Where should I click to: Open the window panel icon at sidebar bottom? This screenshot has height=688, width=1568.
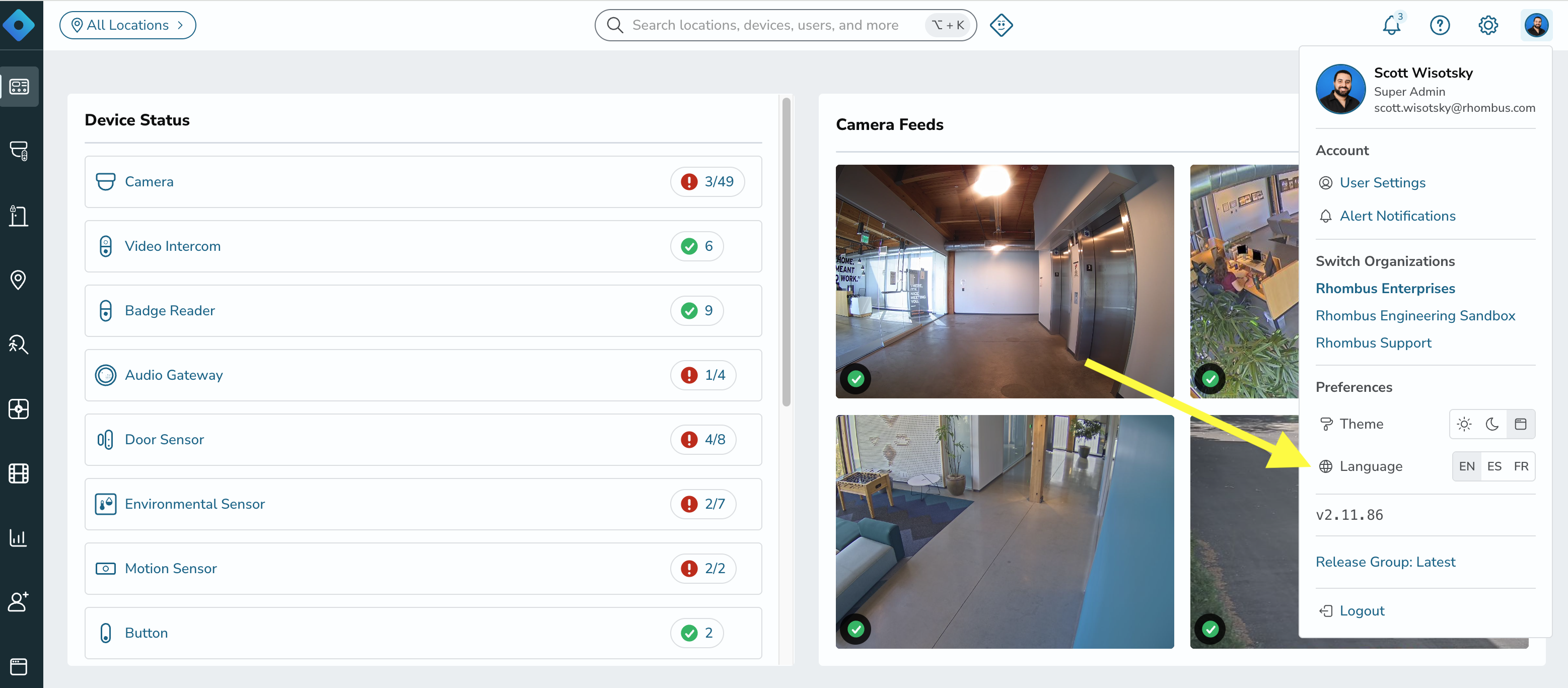(x=19, y=667)
